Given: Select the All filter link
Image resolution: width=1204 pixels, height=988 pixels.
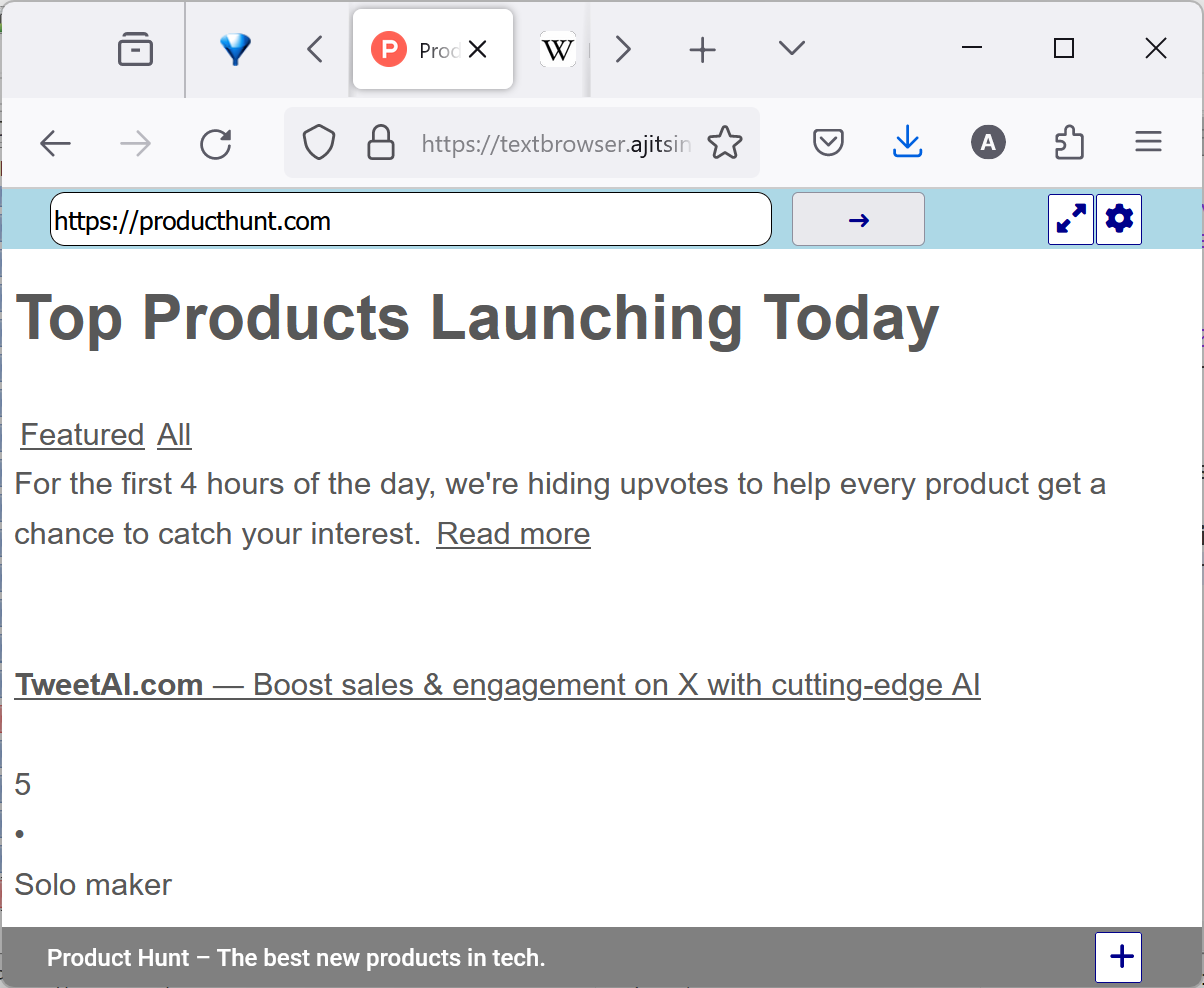Looking at the screenshot, I should tap(174, 435).
